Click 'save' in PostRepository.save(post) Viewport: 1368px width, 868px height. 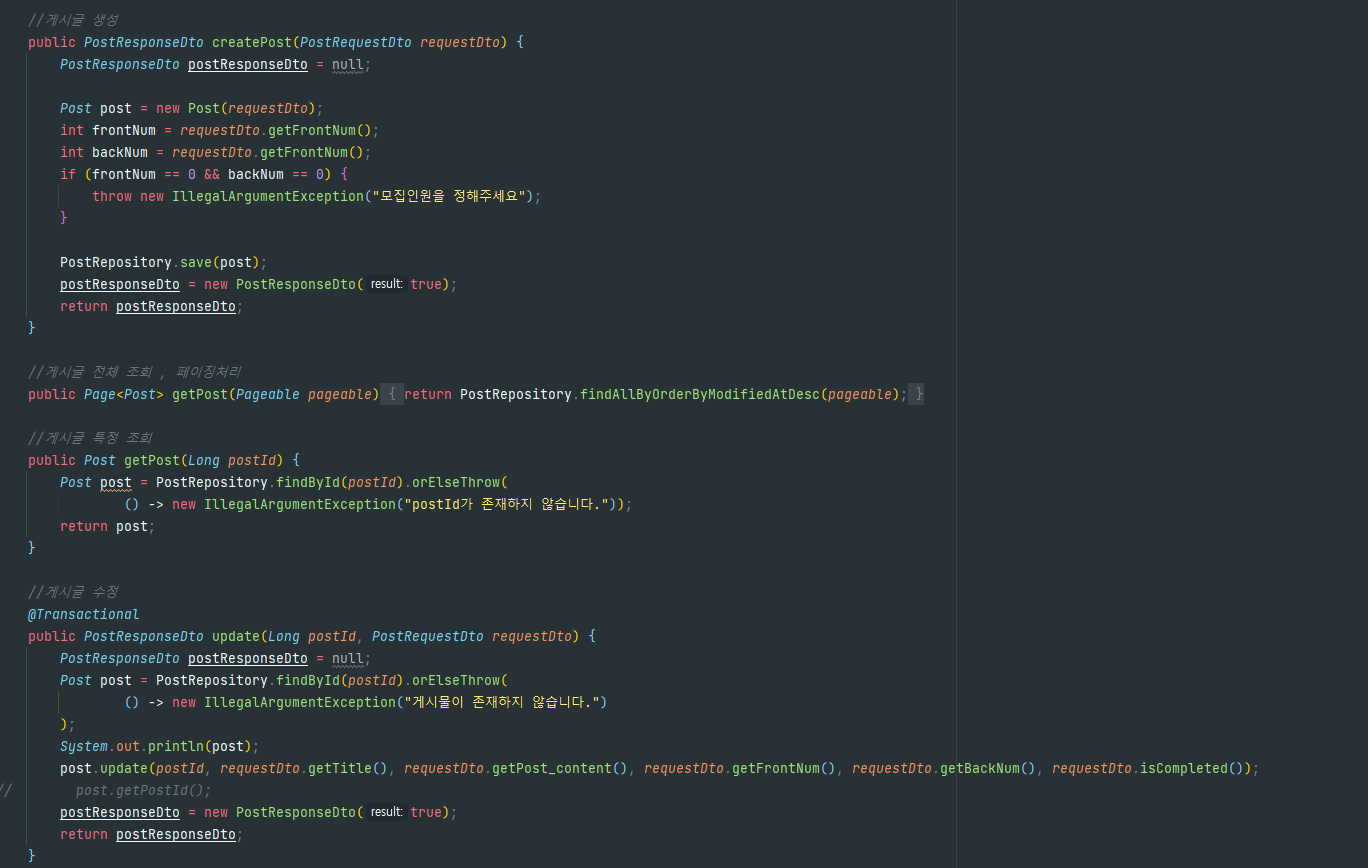click(196, 262)
